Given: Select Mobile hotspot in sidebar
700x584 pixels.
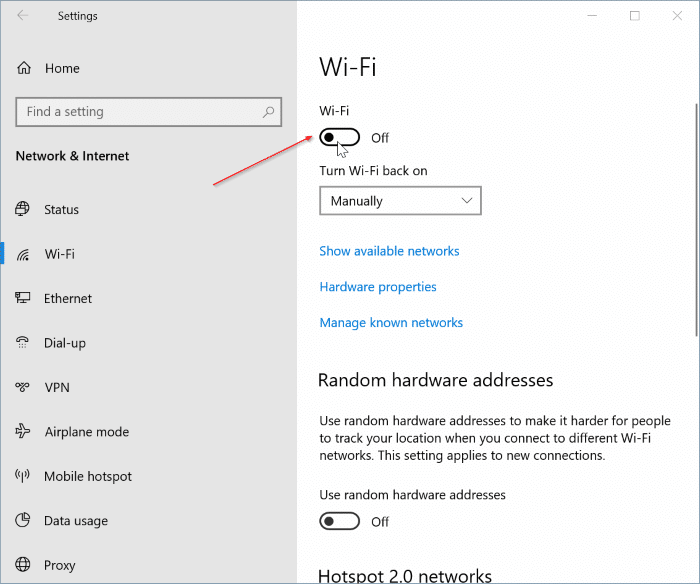Looking at the screenshot, I should 88,476.
